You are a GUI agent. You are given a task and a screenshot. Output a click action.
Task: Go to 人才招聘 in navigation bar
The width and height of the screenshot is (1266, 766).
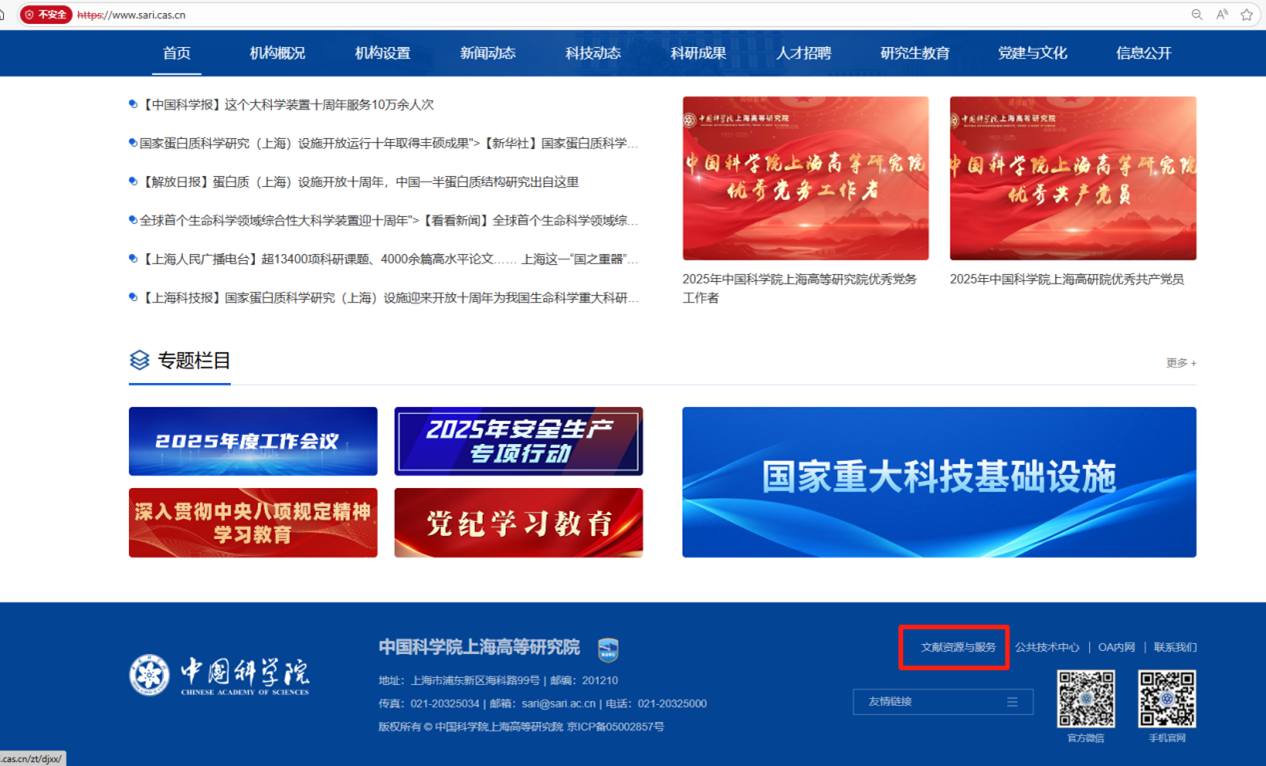803,54
